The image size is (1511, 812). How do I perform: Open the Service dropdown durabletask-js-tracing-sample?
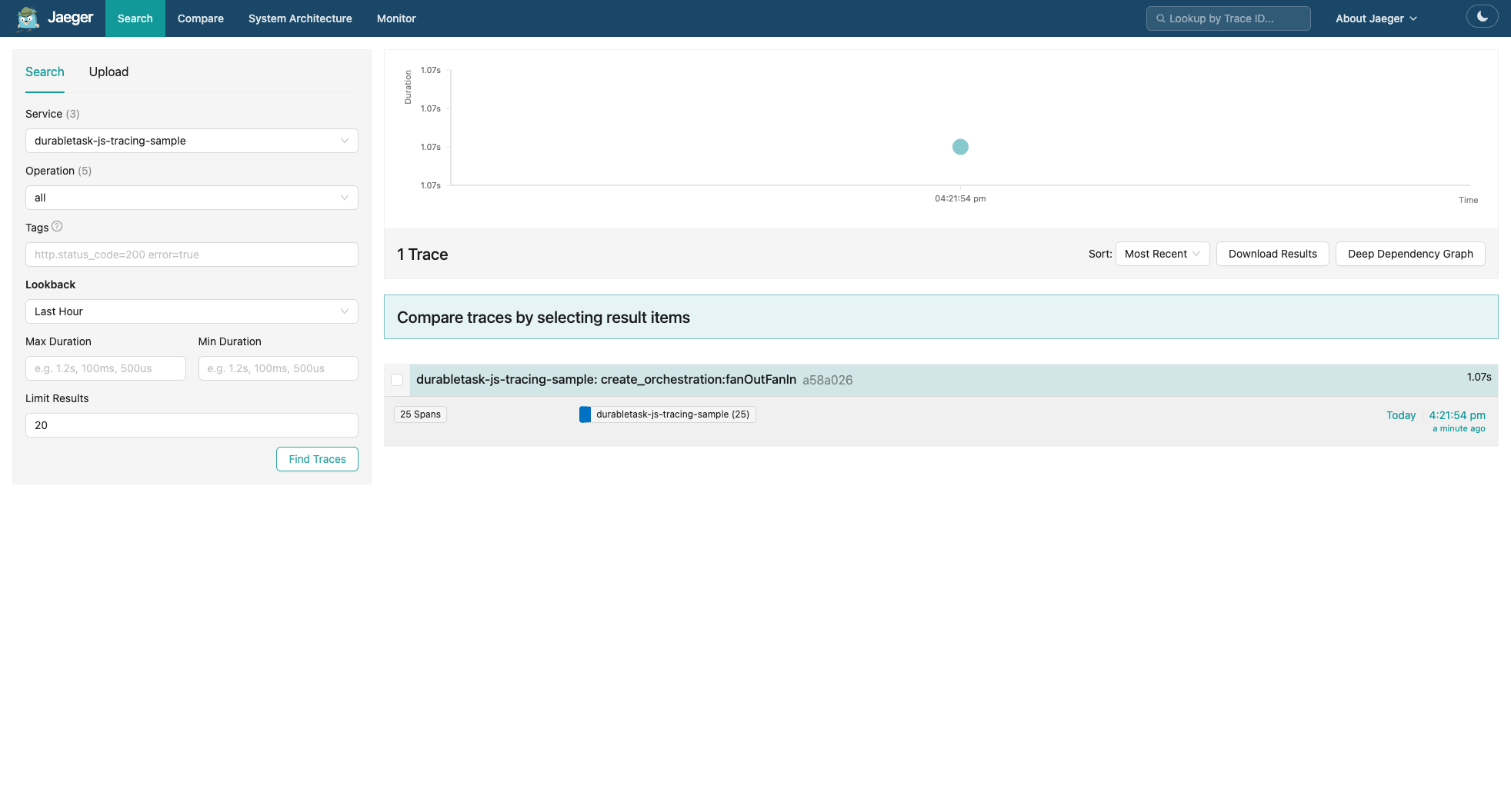(x=192, y=141)
